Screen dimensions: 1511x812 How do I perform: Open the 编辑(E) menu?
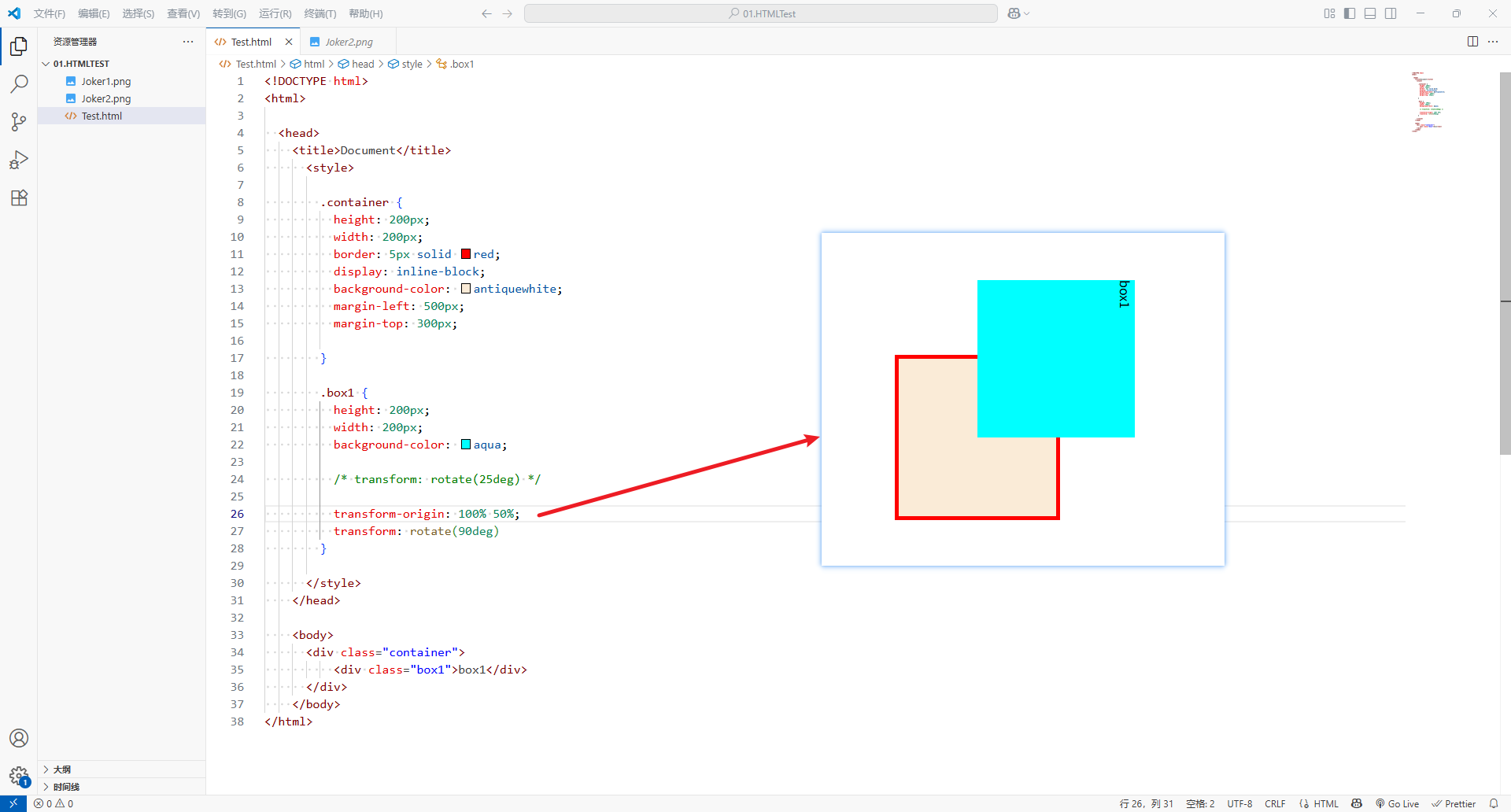point(94,13)
